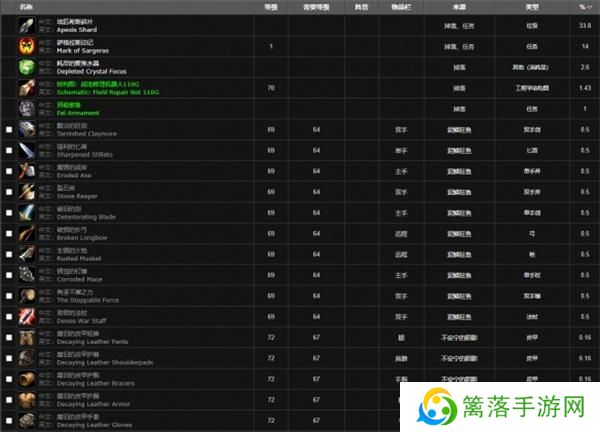Click the Field Repair Bot 110G schematic icon

point(27,88)
